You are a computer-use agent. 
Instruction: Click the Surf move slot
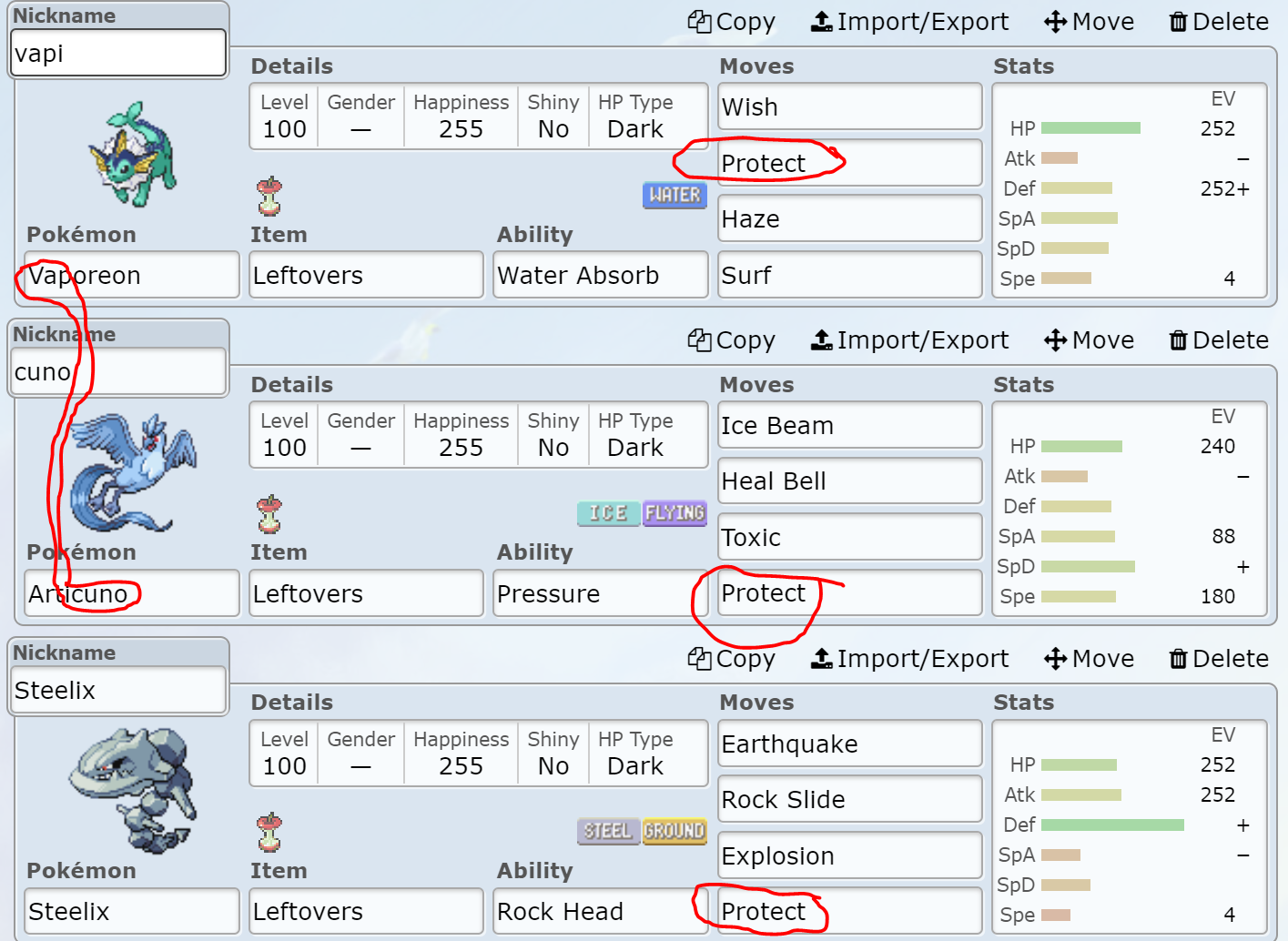point(850,275)
